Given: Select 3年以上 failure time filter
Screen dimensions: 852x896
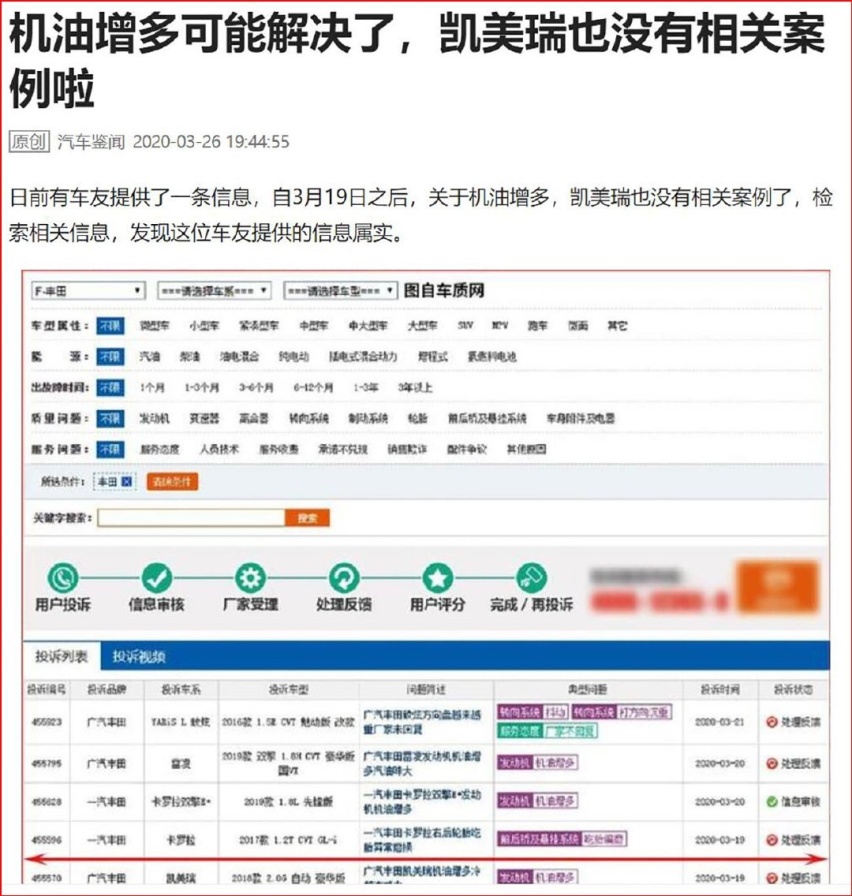Looking at the screenshot, I should [x=415, y=387].
